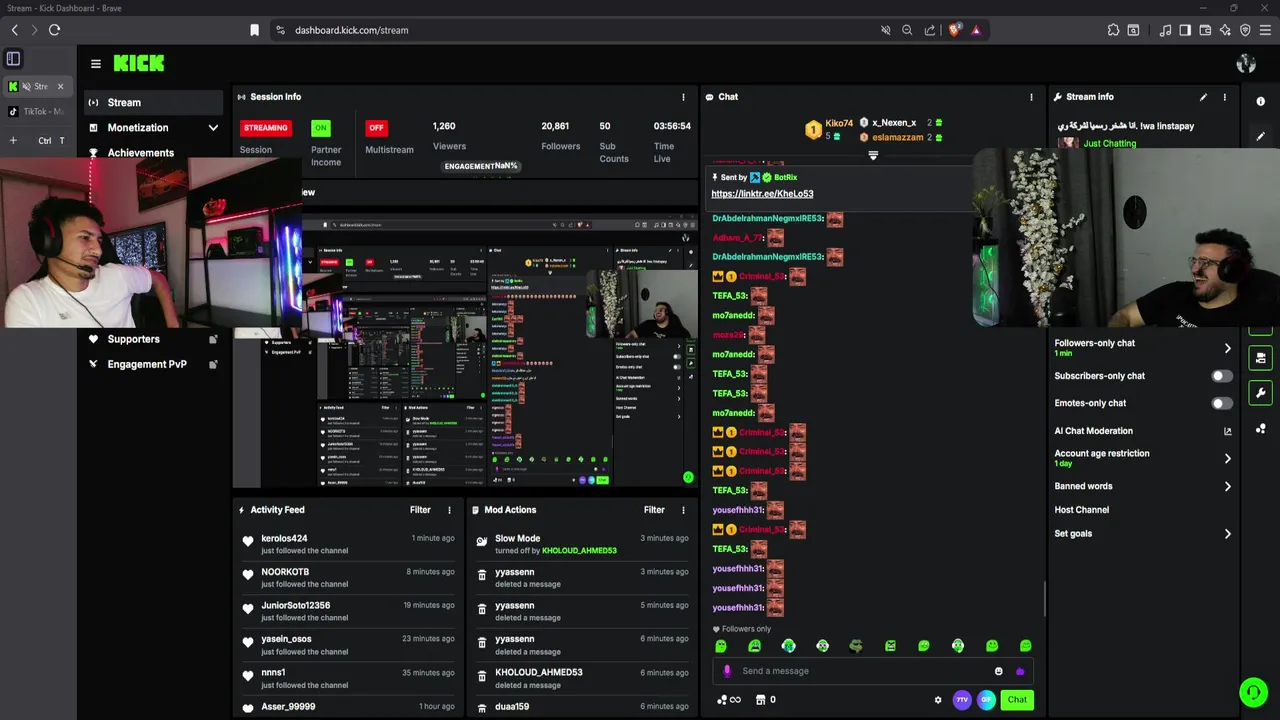Open the hamburger menu beside the Kick logo
Screen dimensions: 1280x720
pos(96,64)
